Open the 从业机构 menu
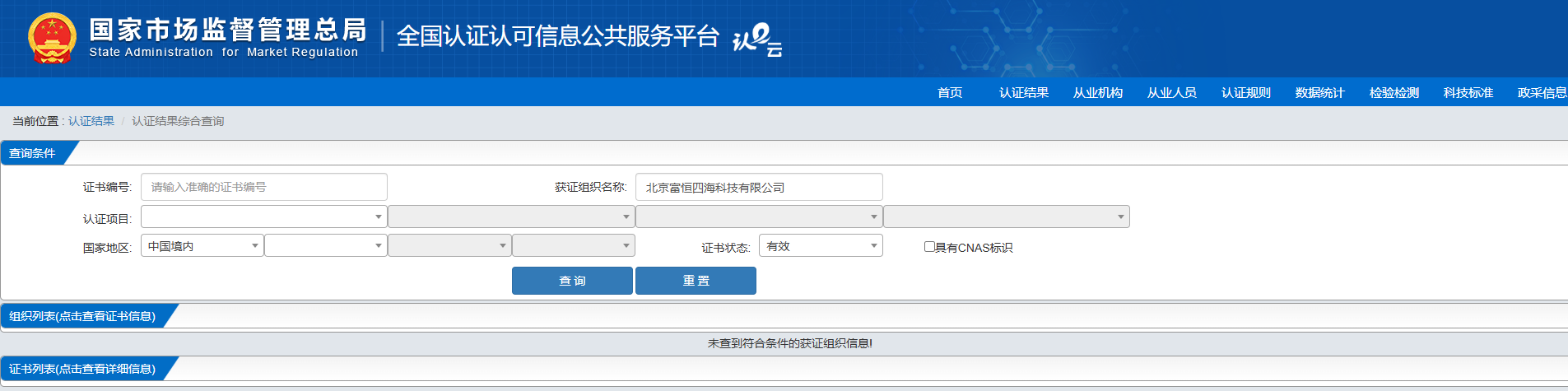 (x=1098, y=92)
